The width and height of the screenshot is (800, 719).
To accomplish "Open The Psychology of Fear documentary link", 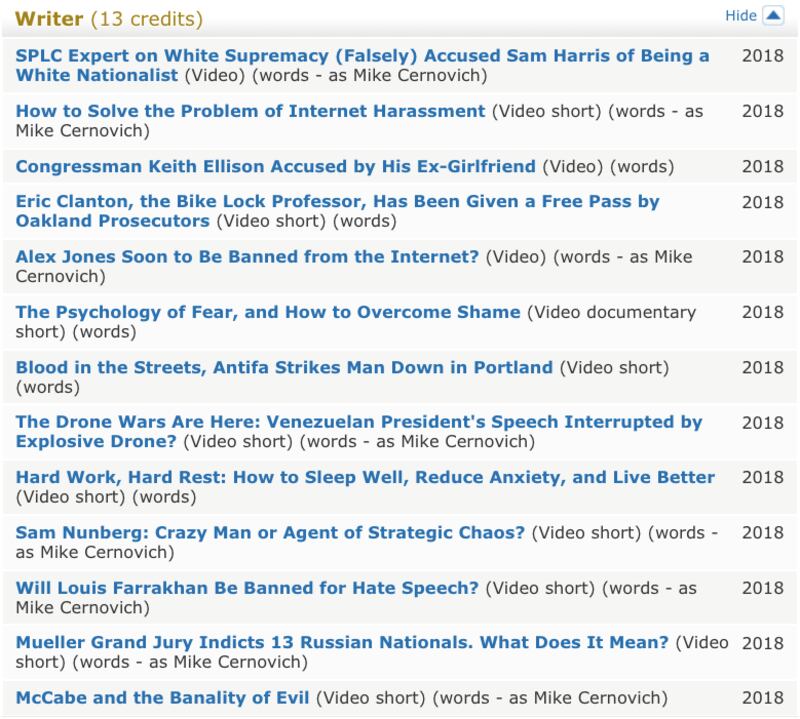I will click(268, 312).
